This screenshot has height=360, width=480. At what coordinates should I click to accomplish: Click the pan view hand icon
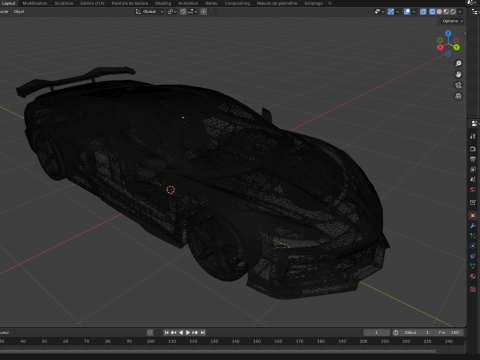458,74
